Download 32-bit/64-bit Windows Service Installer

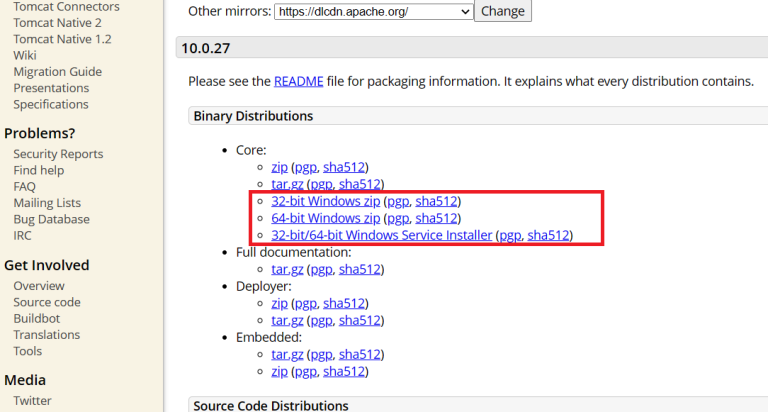pyautogui.click(x=382, y=235)
